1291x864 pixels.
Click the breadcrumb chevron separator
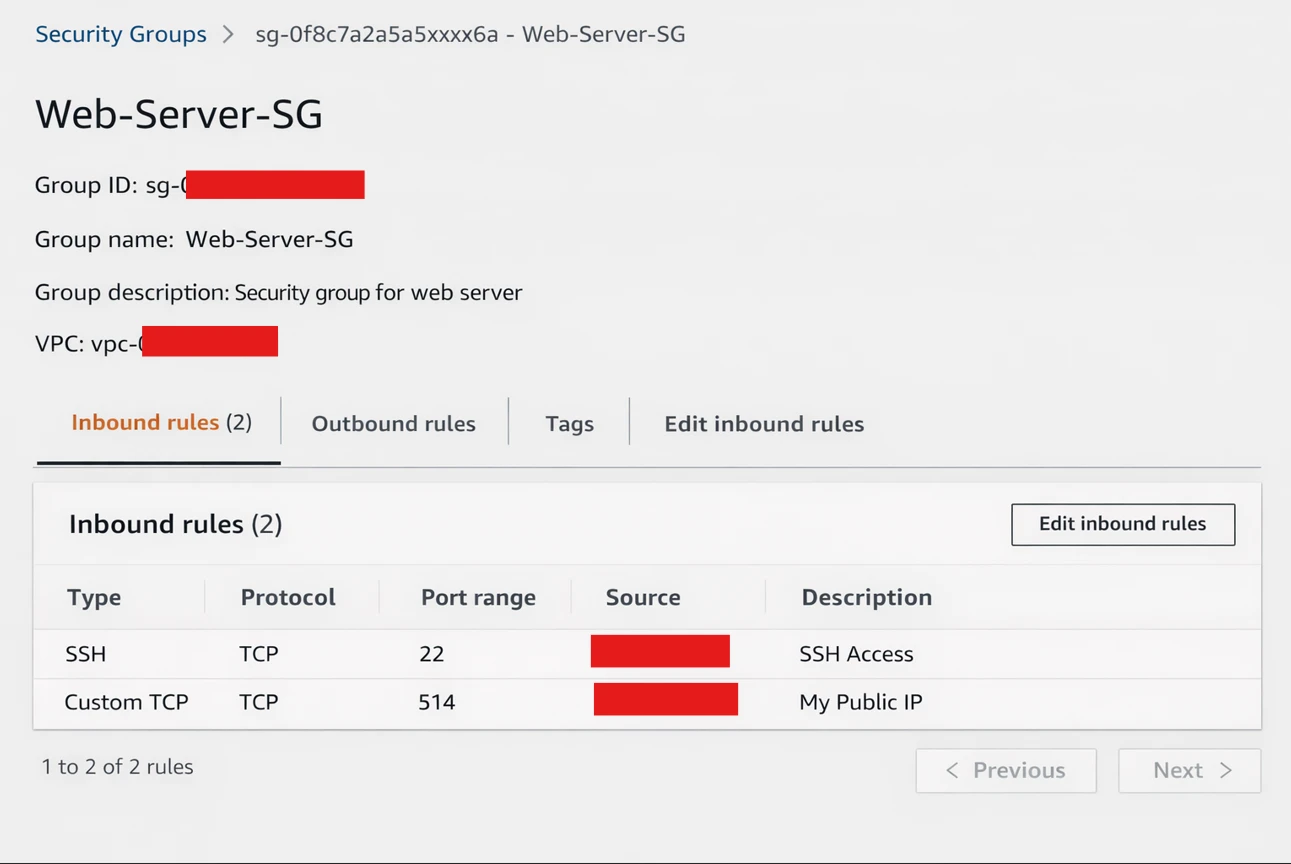[229, 34]
